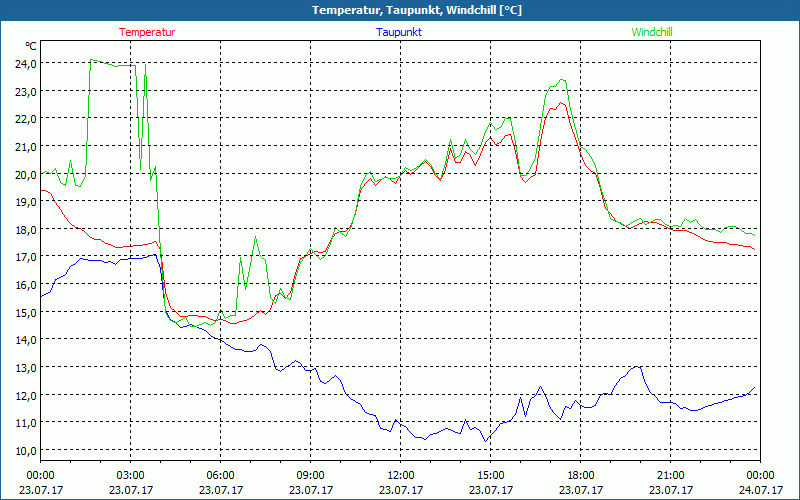Select the 13,0 y-axis value
This screenshot has width=800, height=500.
pos(26,367)
